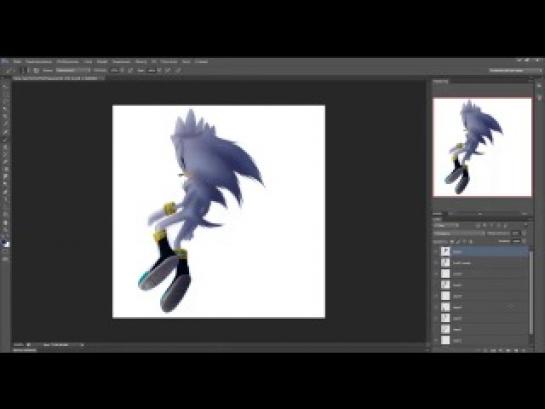Open the workspace switcher dropdown

coord(516,70)
